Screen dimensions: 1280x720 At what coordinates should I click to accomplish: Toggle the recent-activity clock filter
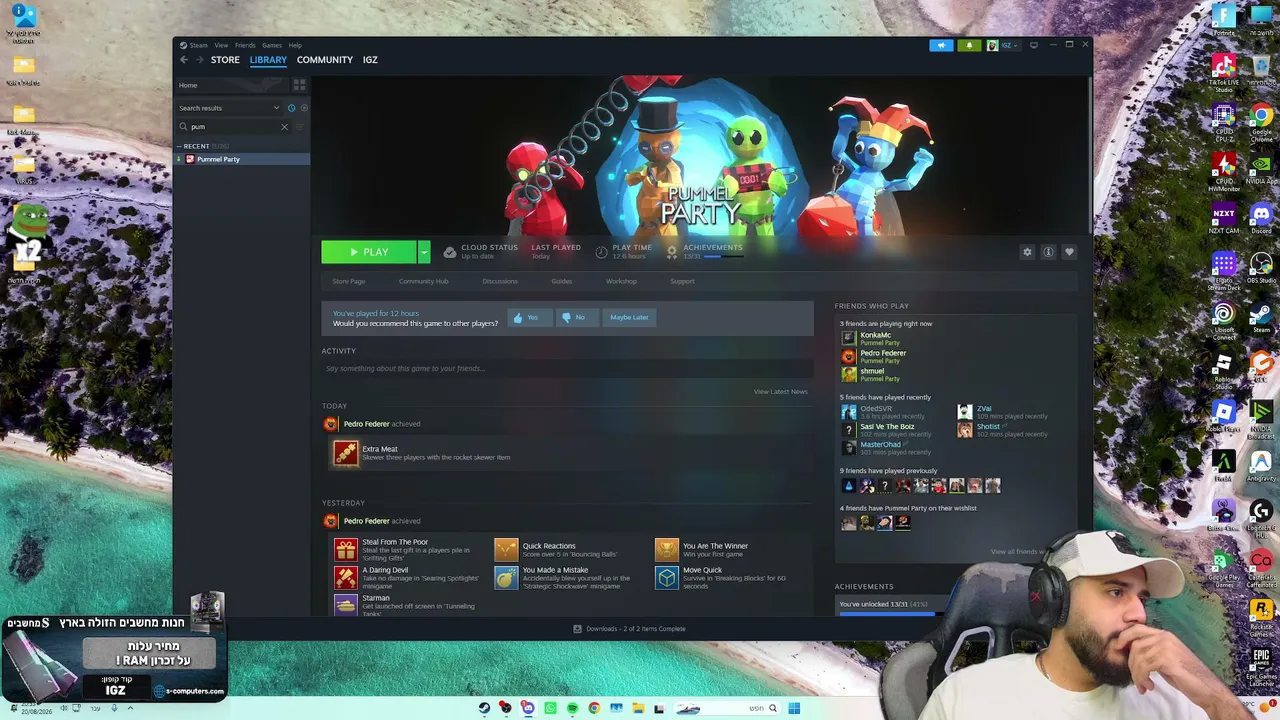pyautogui.click(x=291, y=108)
